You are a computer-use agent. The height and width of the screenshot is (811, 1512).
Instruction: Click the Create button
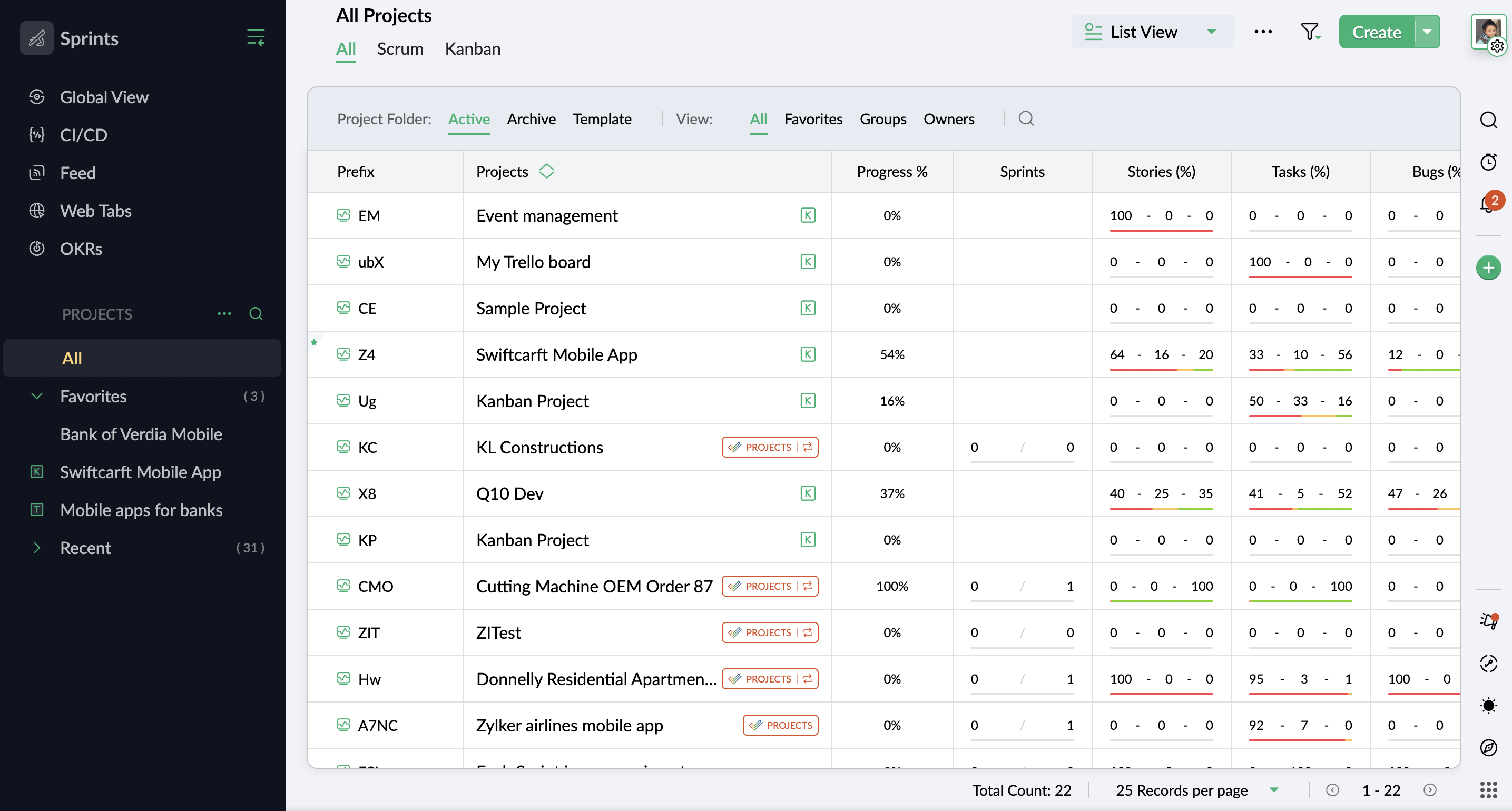tap(1377, 32)
